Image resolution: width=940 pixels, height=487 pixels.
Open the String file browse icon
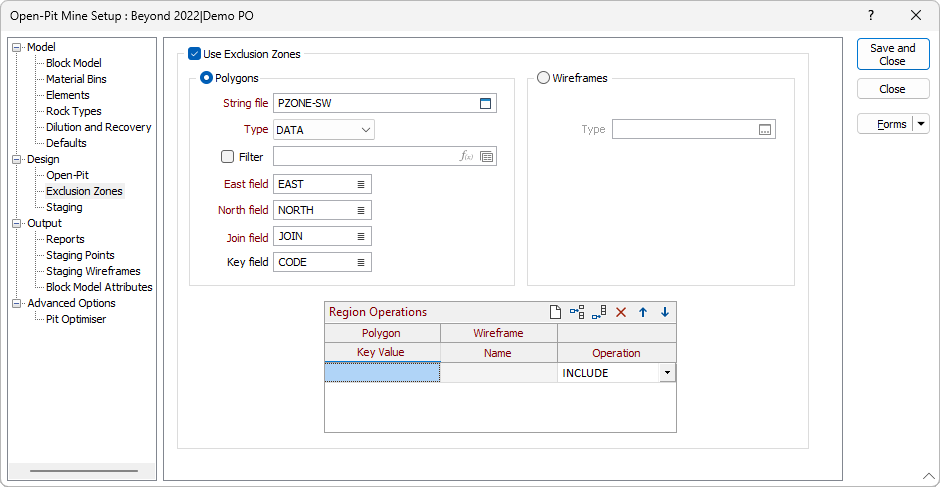click(x=486, y=103)
